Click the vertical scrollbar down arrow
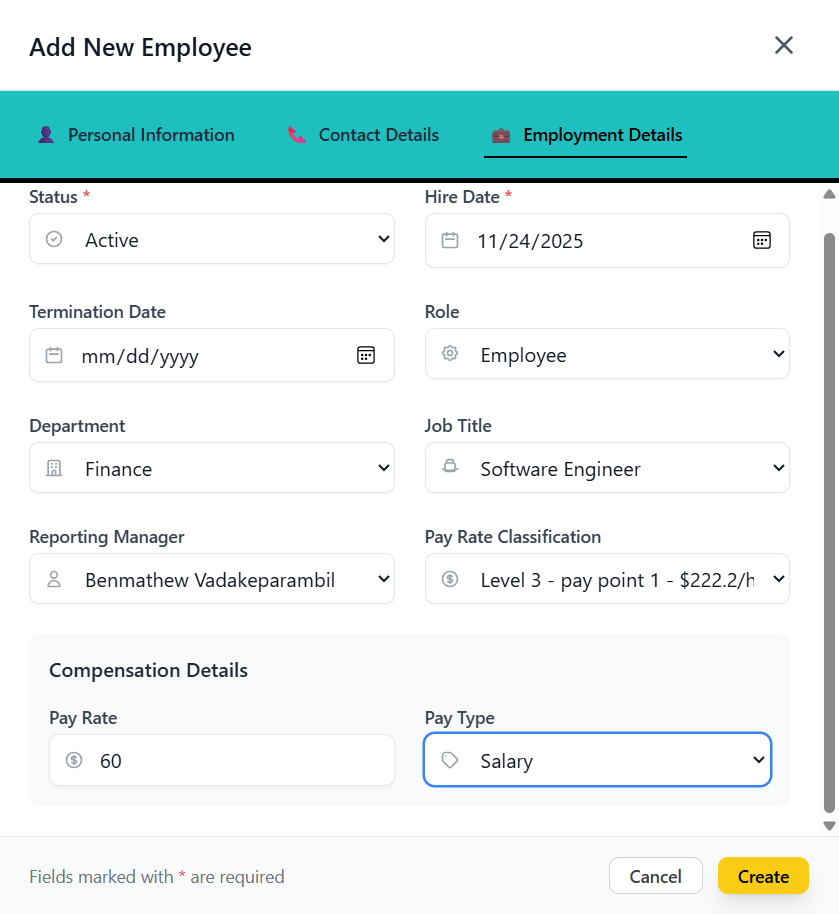 point(828,825)
